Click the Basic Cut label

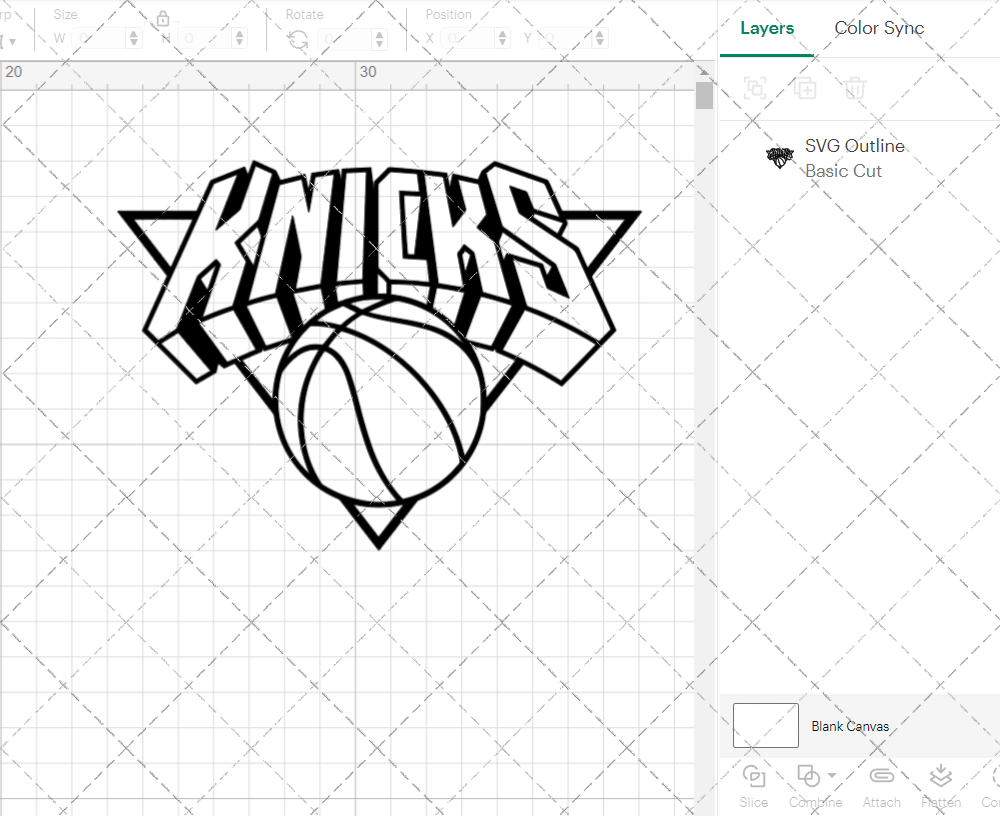tap(843, 171)
